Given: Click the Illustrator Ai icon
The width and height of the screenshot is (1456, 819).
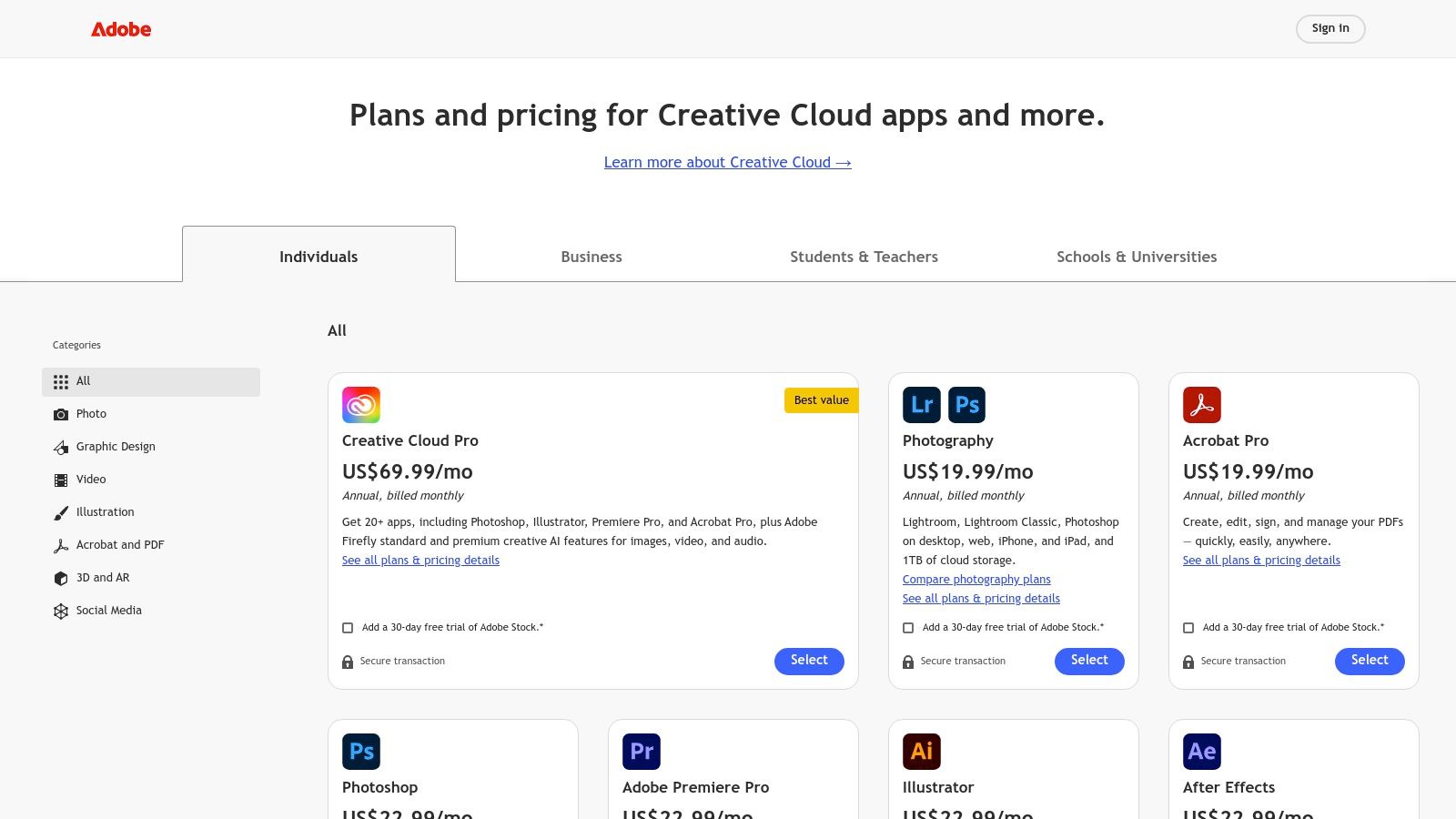Looking at the screenshot, I should click(922, 752).
